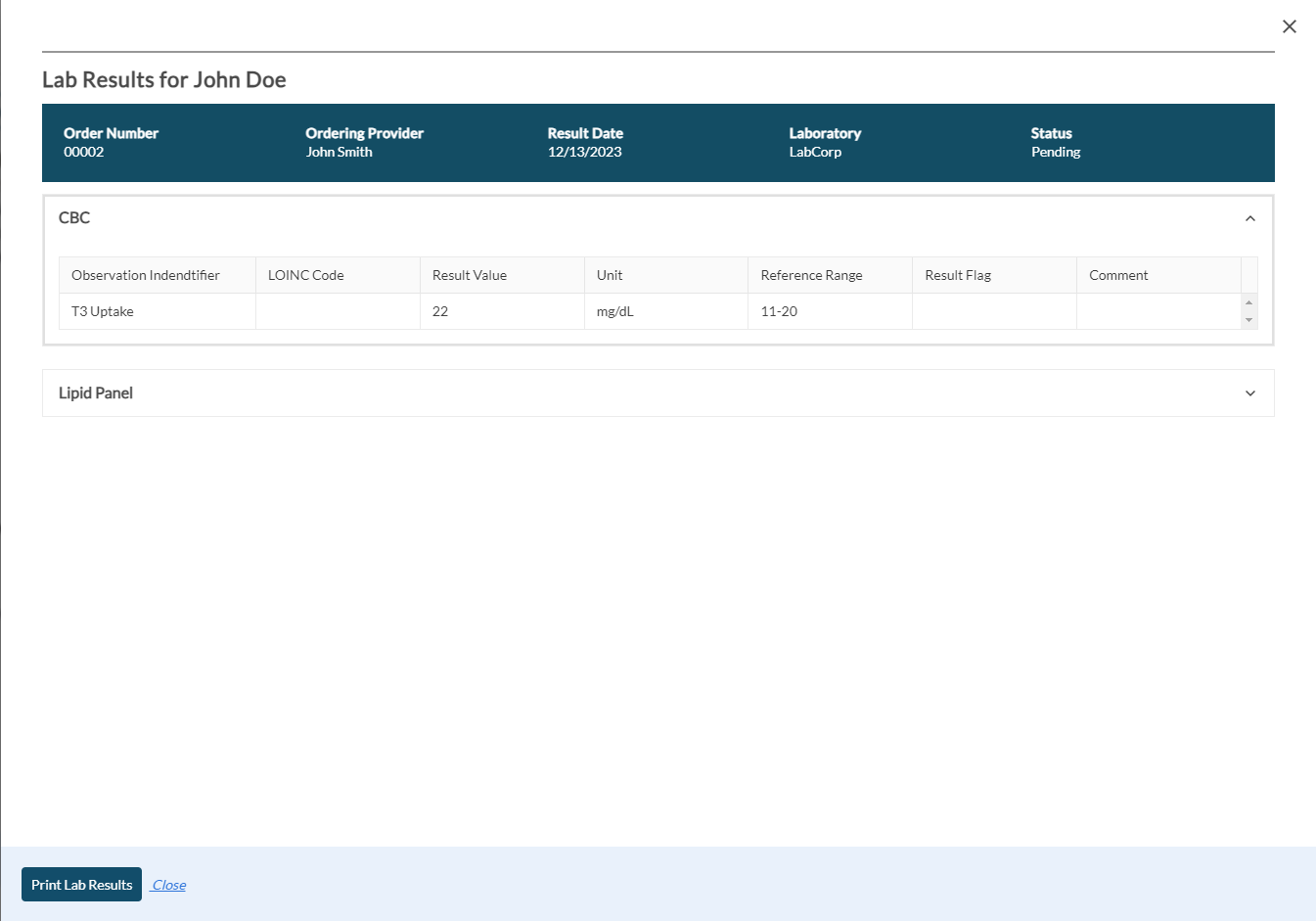1316x921 pixels.
Task: Click the Pending status value
Action: (1056, 152)
